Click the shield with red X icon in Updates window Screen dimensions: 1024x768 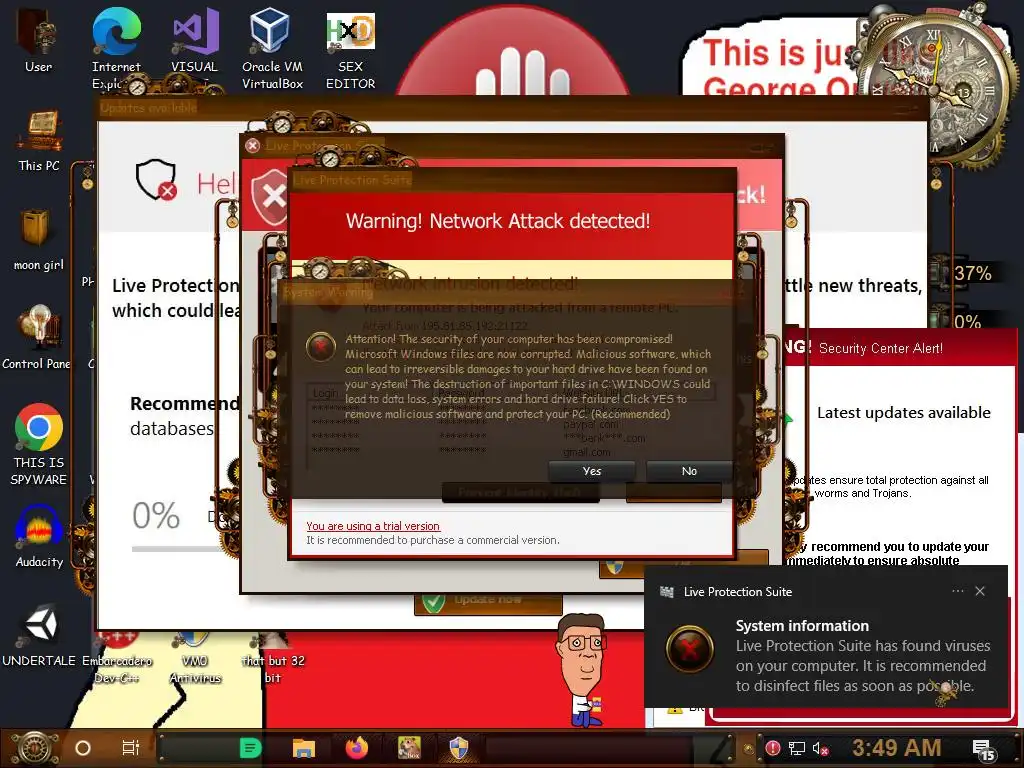157,179
